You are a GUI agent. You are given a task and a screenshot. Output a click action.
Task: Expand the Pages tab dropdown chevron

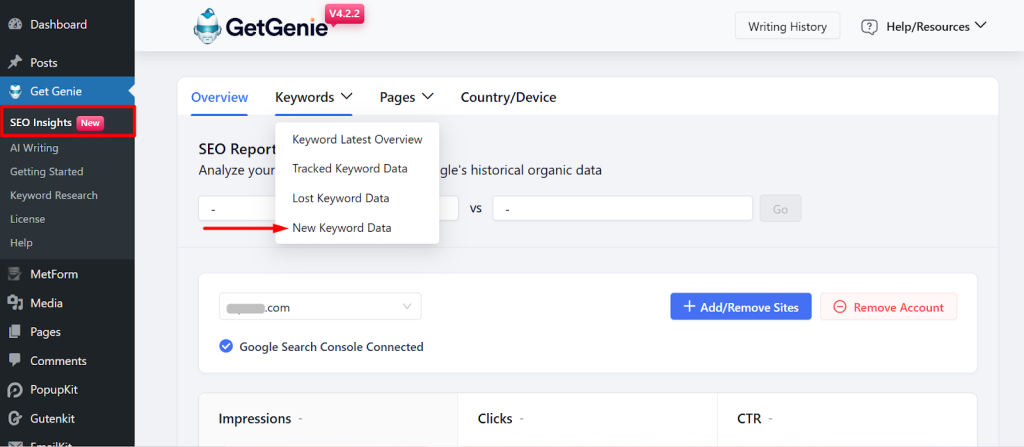click(428, 97)
